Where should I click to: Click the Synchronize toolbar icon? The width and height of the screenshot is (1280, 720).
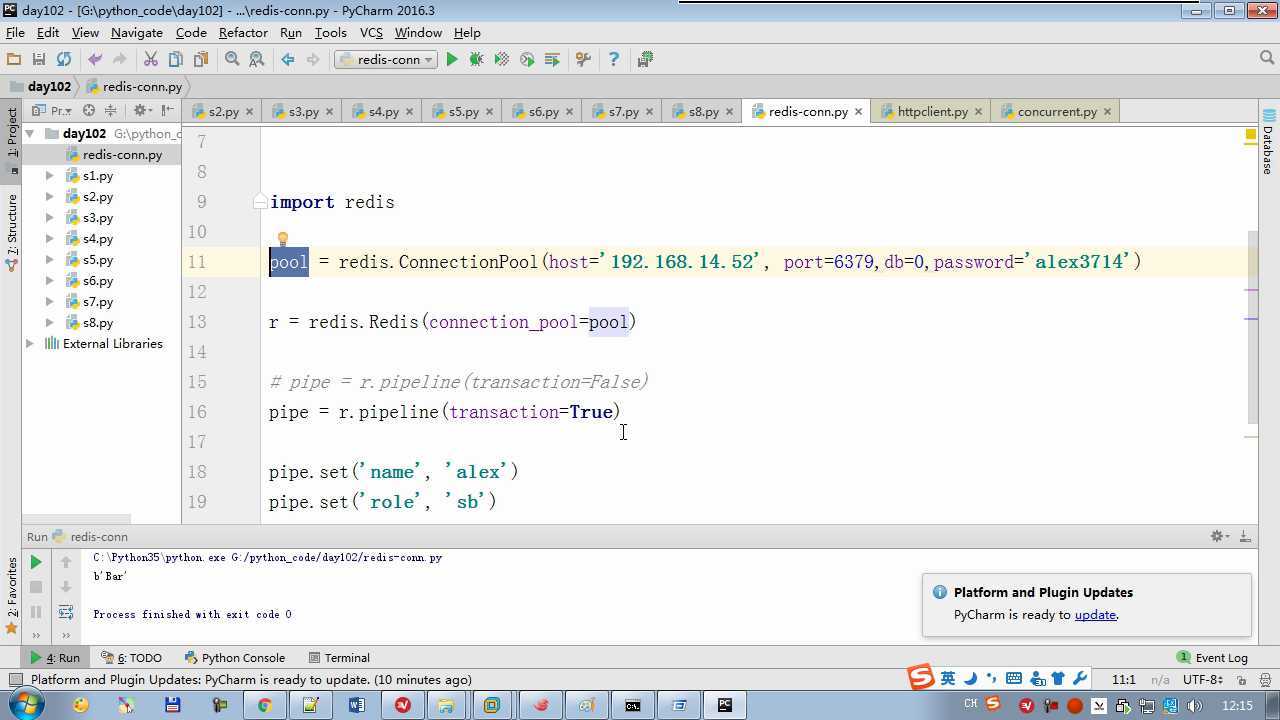pyautogui.click(x=64, y=60)
